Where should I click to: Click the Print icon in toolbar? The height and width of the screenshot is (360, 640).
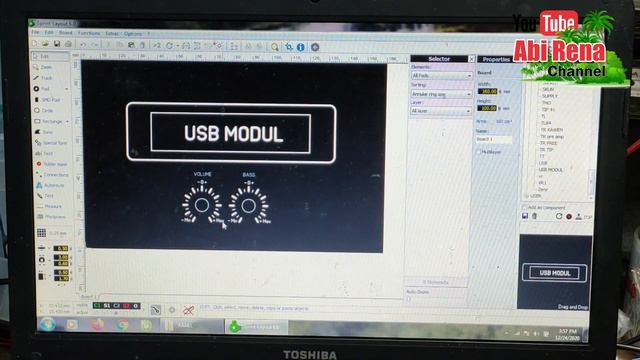tap(68, 44)
